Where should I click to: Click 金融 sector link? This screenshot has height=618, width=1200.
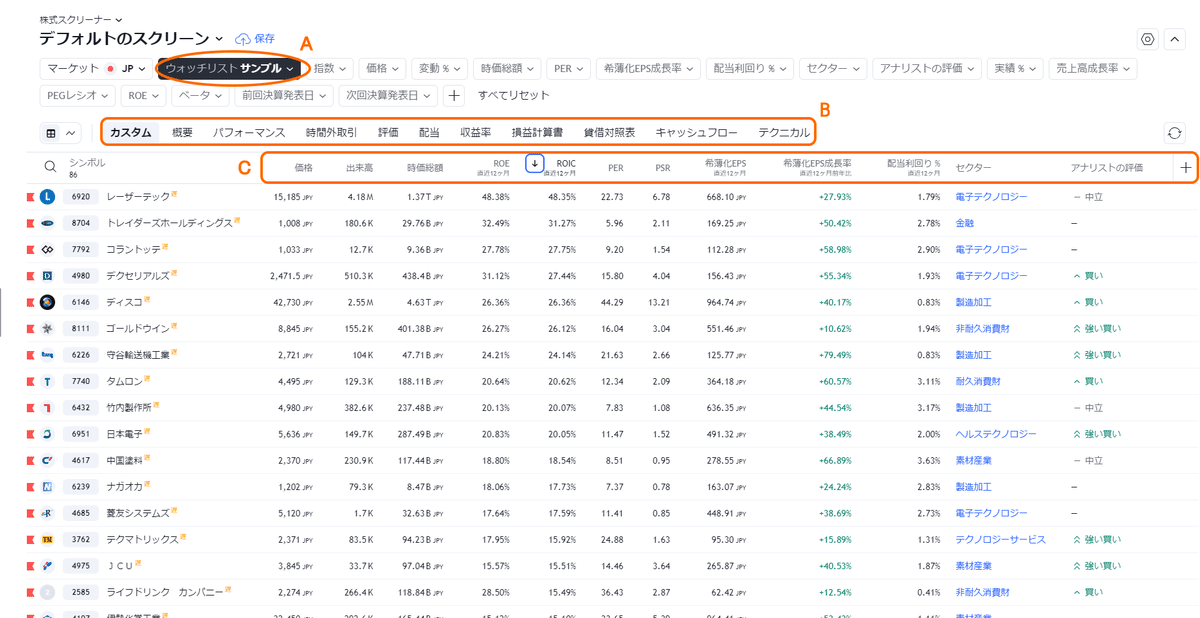pos(965,223)
